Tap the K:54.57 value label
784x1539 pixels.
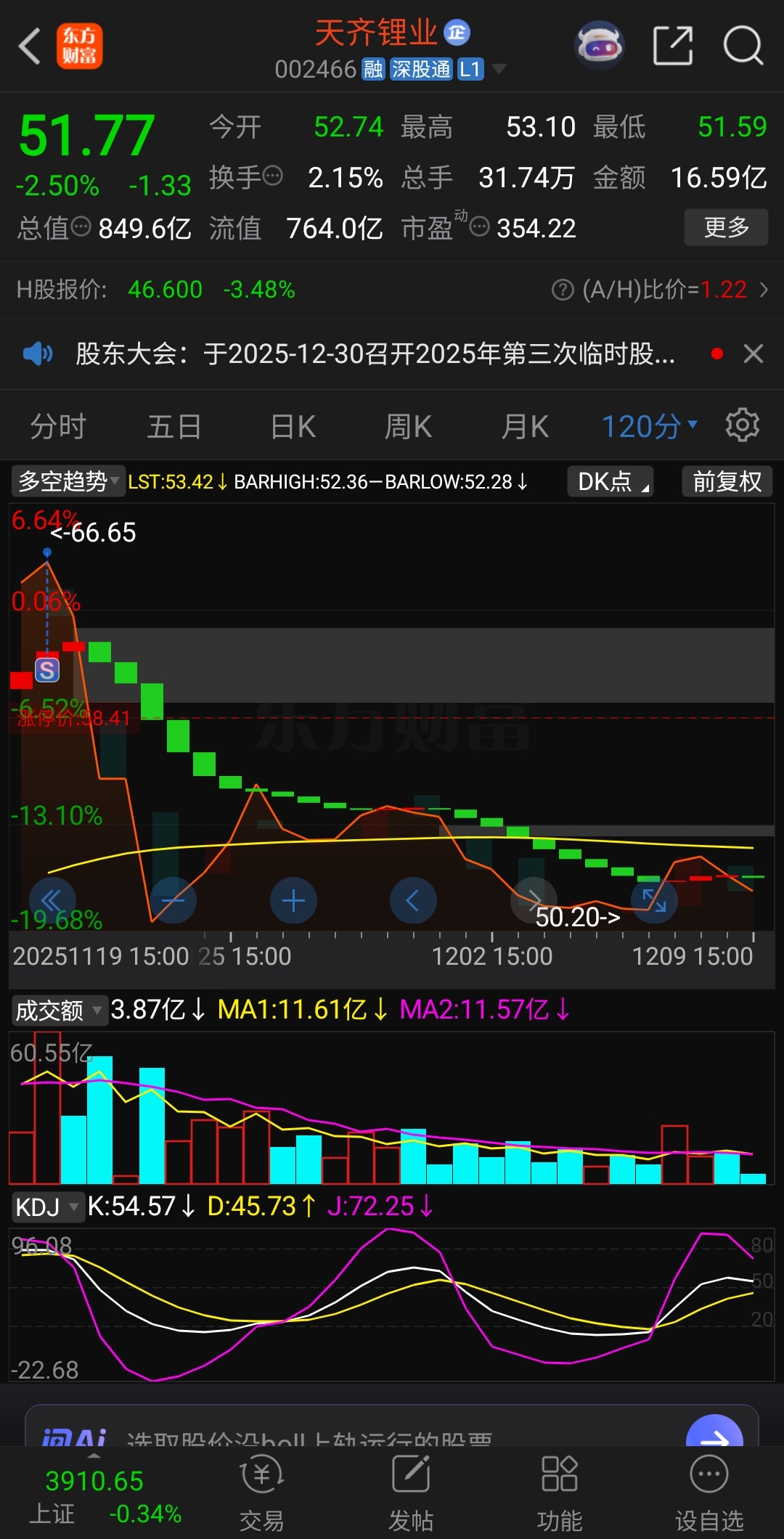(141, 1207)
